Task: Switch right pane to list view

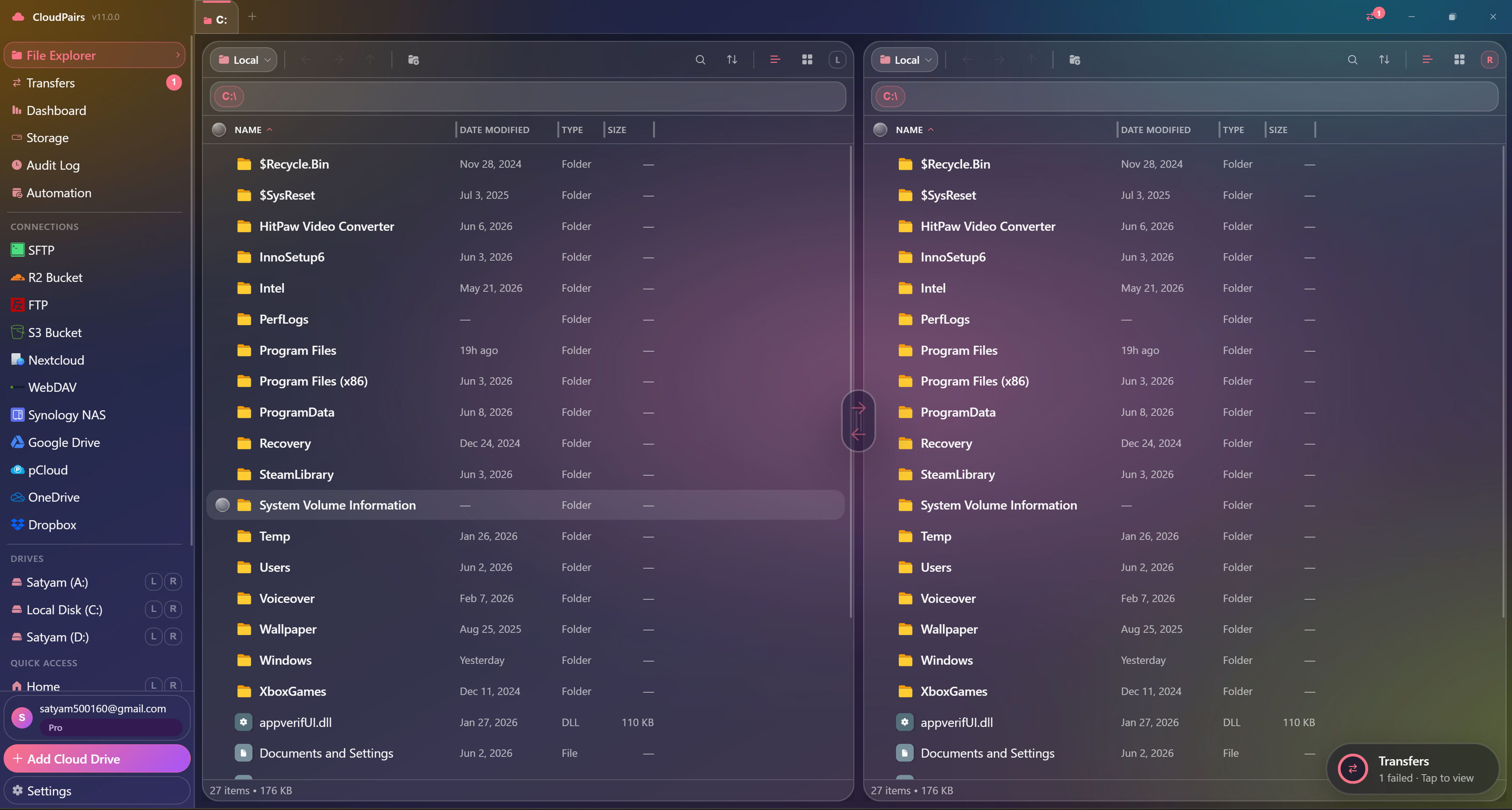Action: coord(1427,60)
